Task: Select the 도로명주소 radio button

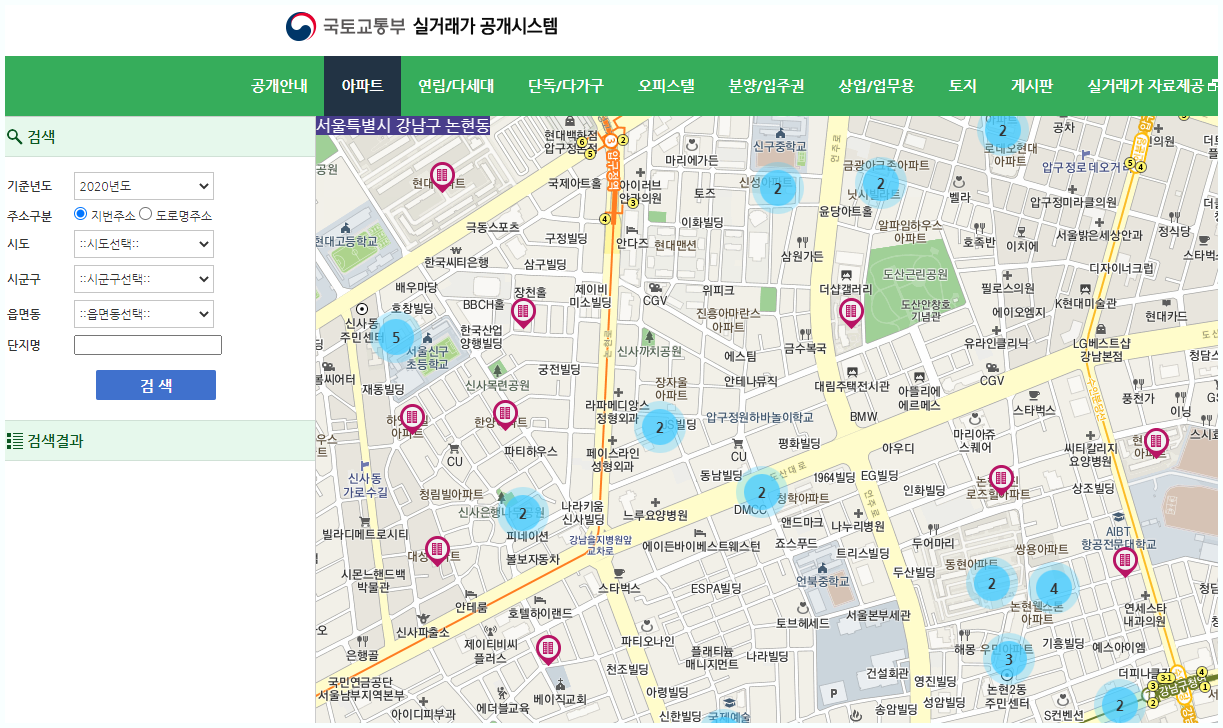Action: (x=145, y=214)
